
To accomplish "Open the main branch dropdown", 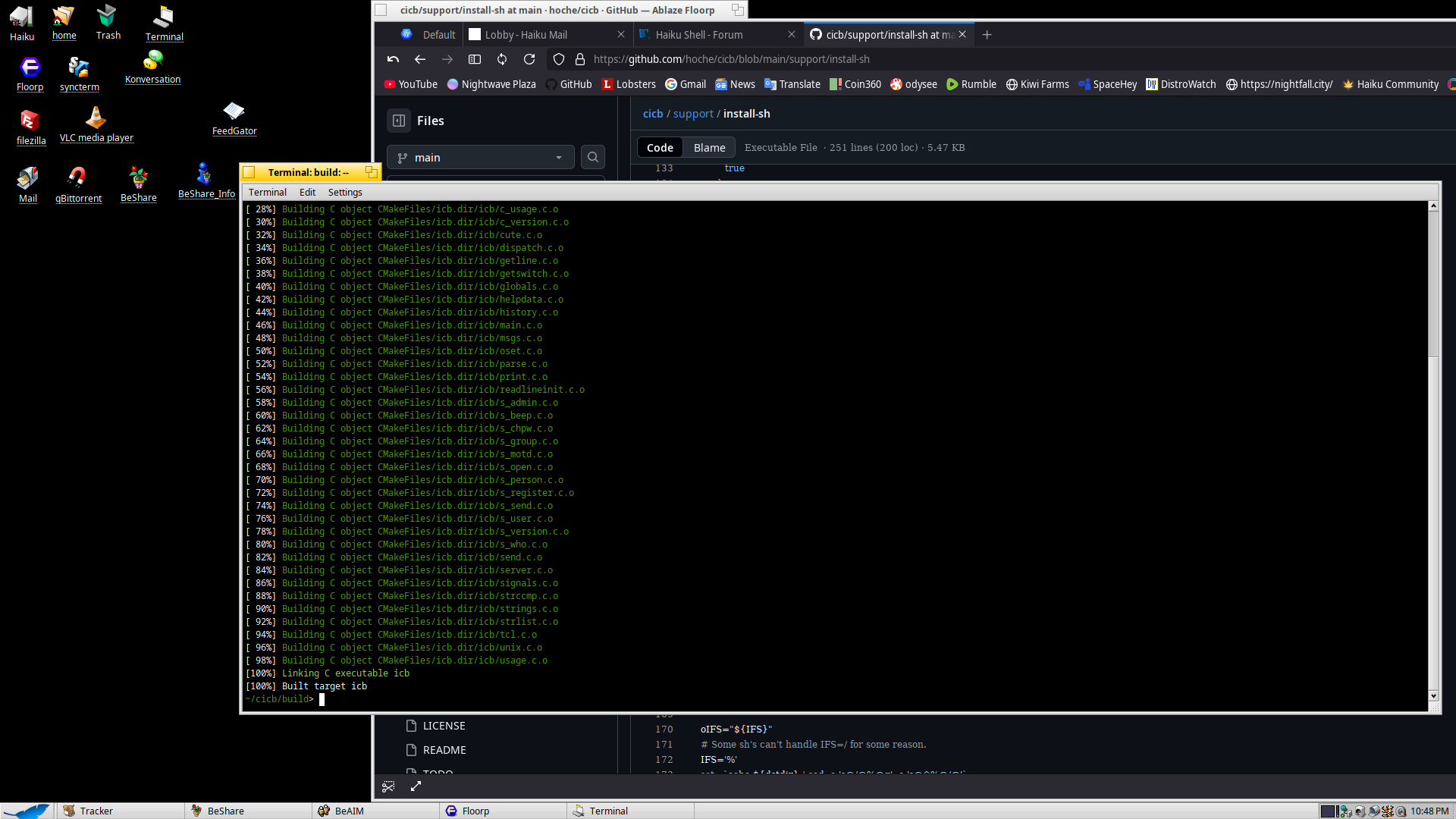I will tap(480, 157).
